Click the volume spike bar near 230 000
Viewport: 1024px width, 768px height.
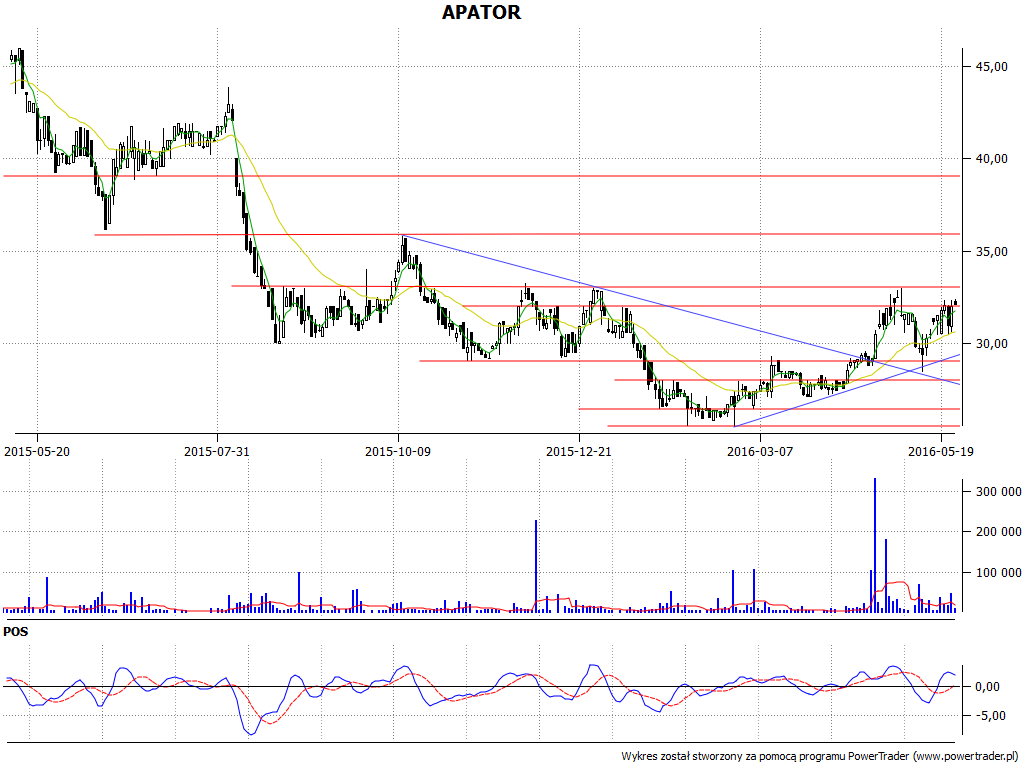point(536,566)
